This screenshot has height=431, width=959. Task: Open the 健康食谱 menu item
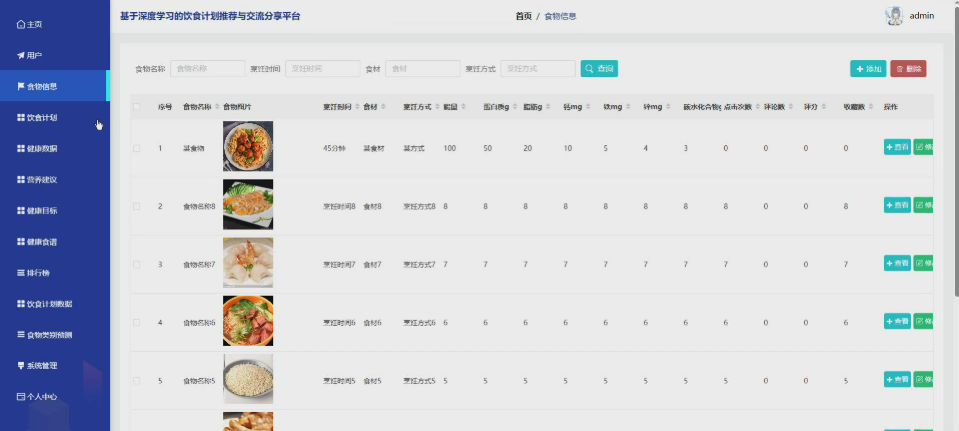55,242
